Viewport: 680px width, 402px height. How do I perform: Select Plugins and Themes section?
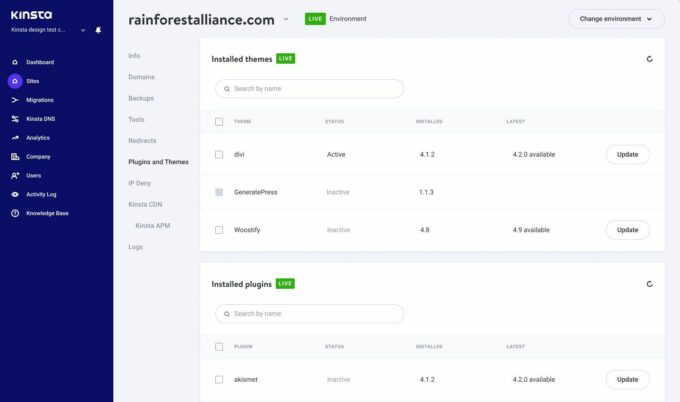coord(158,162)
